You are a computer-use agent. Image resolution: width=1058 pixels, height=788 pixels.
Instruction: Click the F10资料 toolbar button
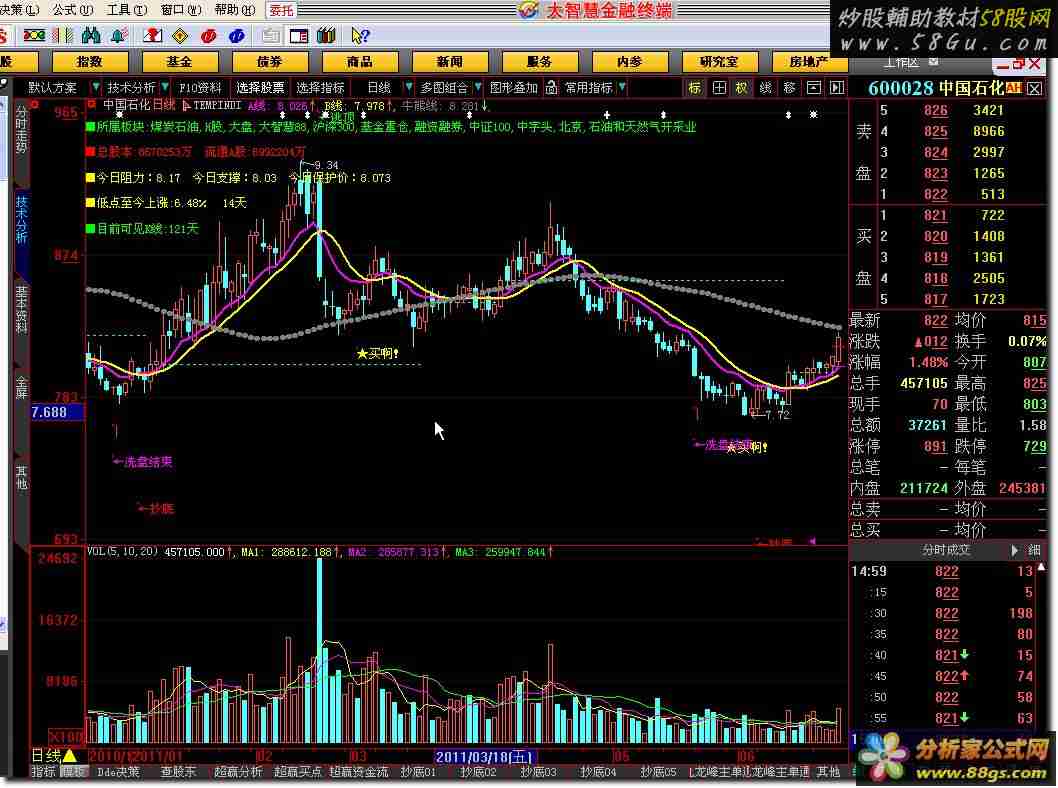200,88
